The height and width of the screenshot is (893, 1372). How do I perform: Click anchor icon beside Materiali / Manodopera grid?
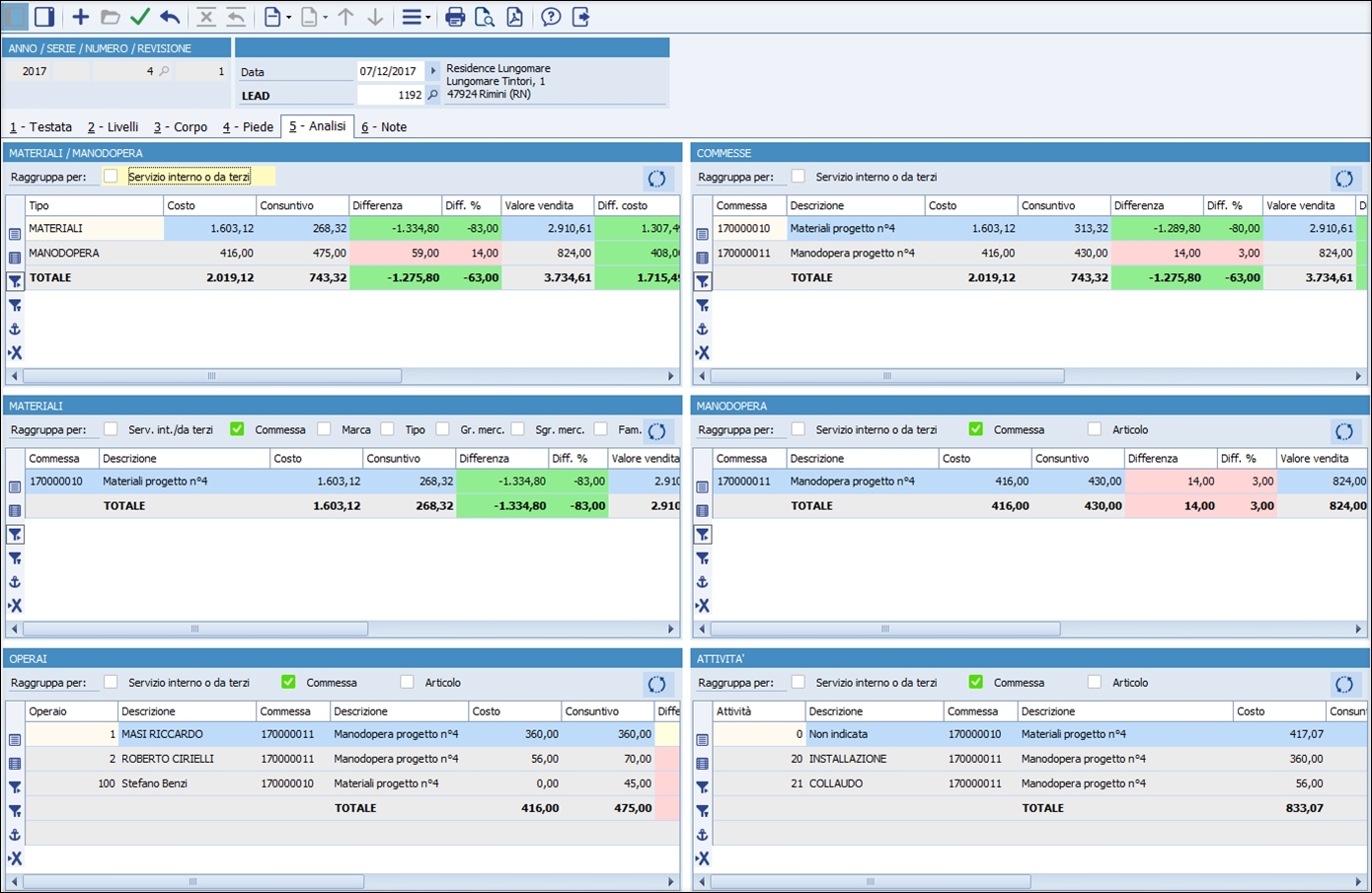15,330
